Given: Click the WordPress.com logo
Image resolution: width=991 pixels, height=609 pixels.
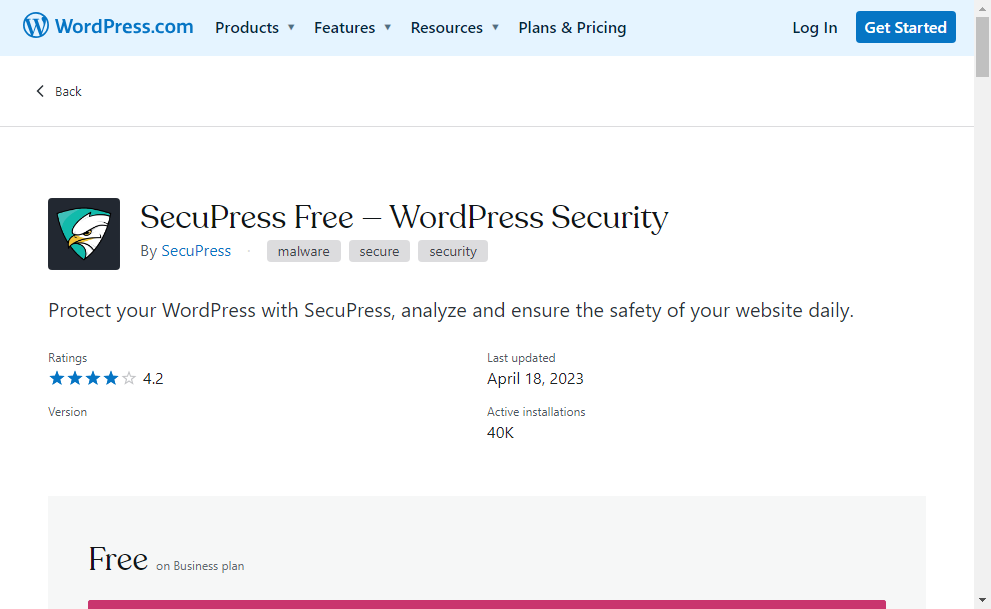Looking at the screenshot, I should coord(108,27).
